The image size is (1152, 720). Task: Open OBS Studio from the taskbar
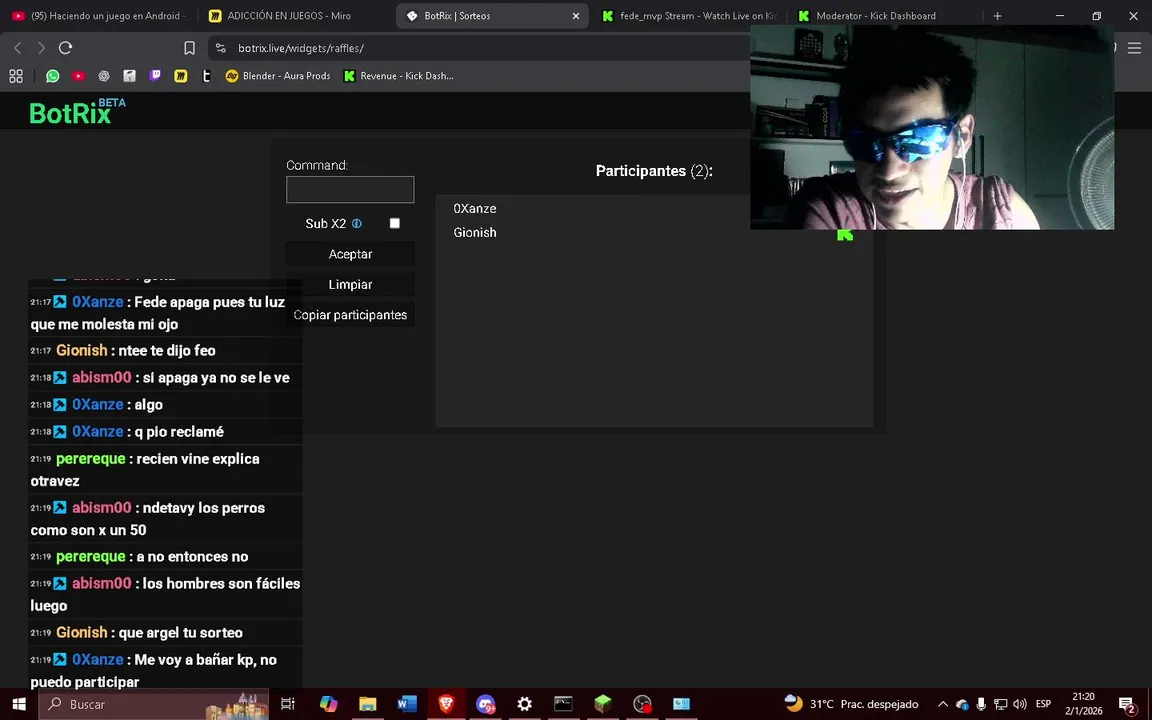click(642, 704)
